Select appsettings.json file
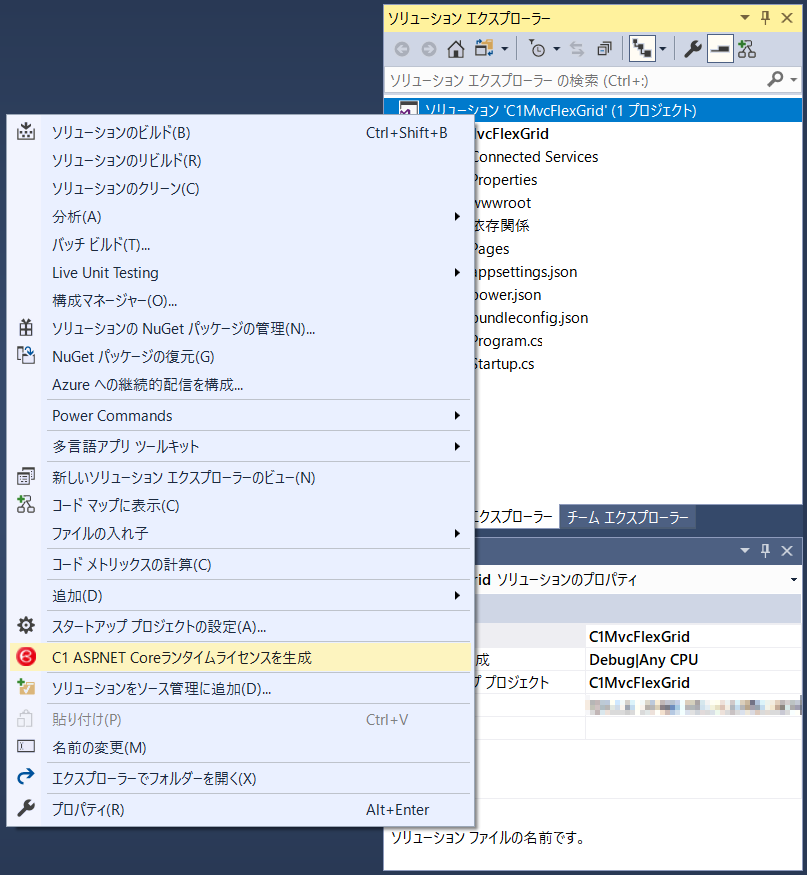807x875 pixels. 525,272
